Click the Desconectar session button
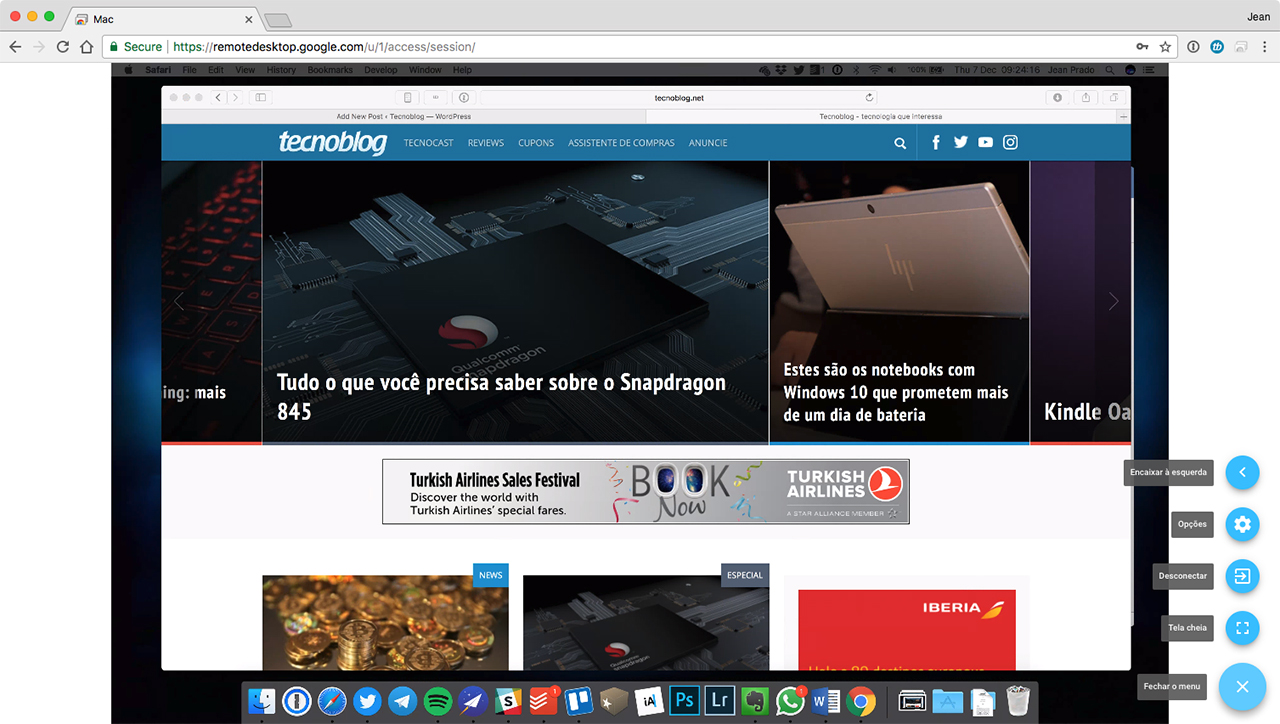The width and height of the screenshot is (1280, 724). point(1242,576)
